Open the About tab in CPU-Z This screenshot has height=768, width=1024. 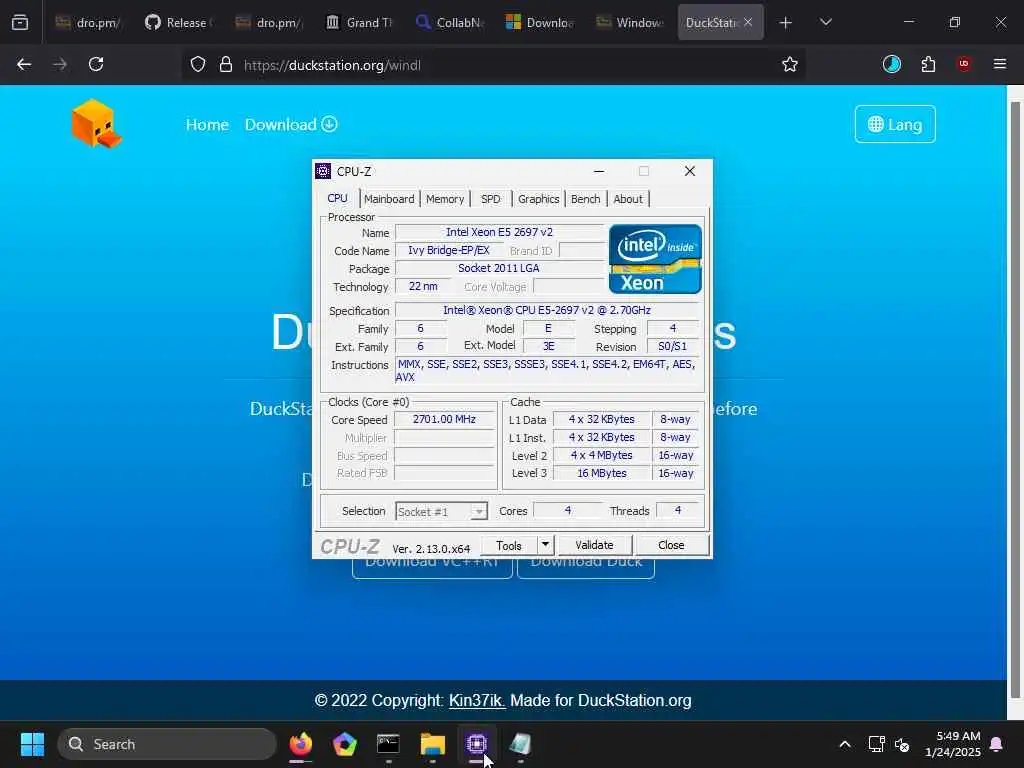pos(628,199)
